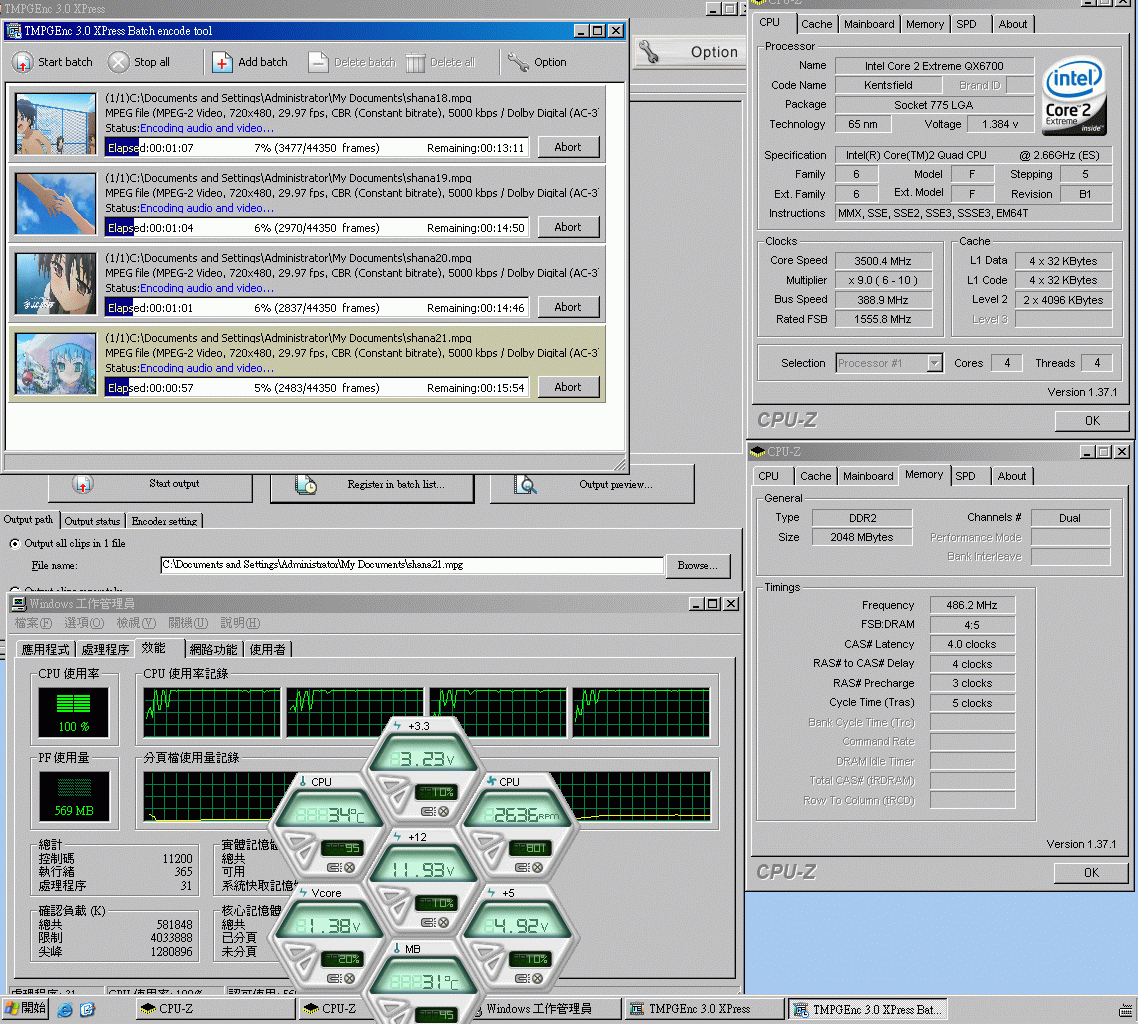
Task: Click the Register in batch list icon
Action: [306, 484]
